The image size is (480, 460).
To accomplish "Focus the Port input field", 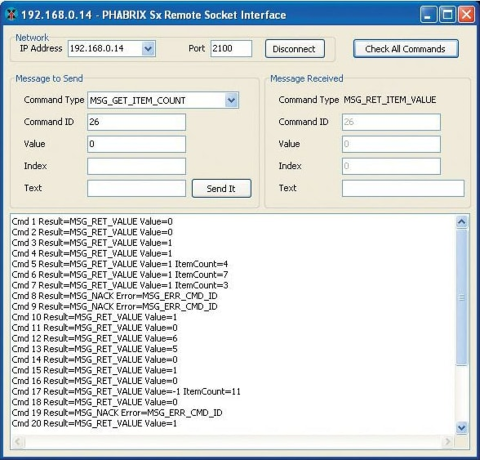I will pos(231,49).
